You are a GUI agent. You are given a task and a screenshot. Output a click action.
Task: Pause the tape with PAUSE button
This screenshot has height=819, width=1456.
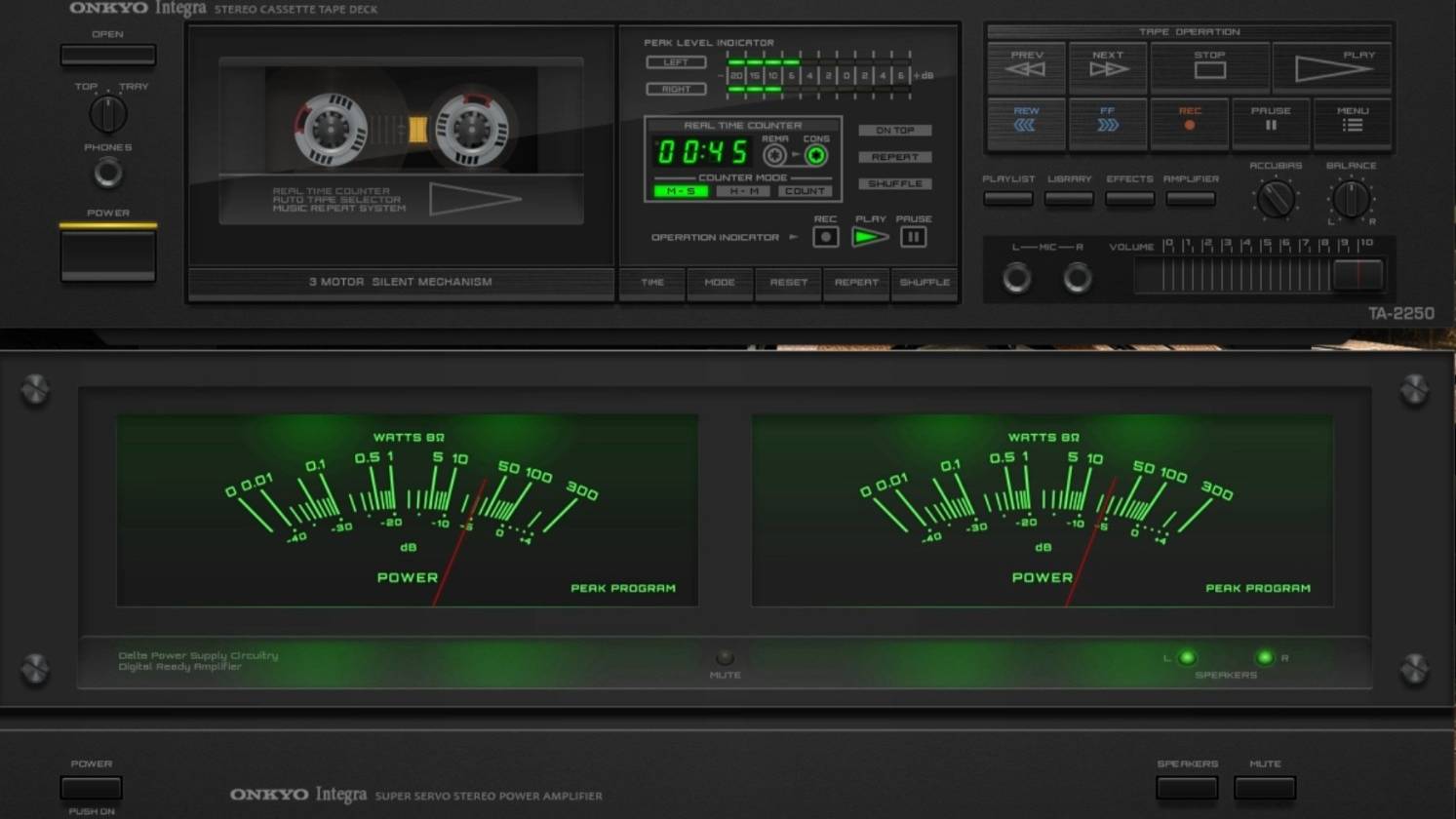[1271, 123]
